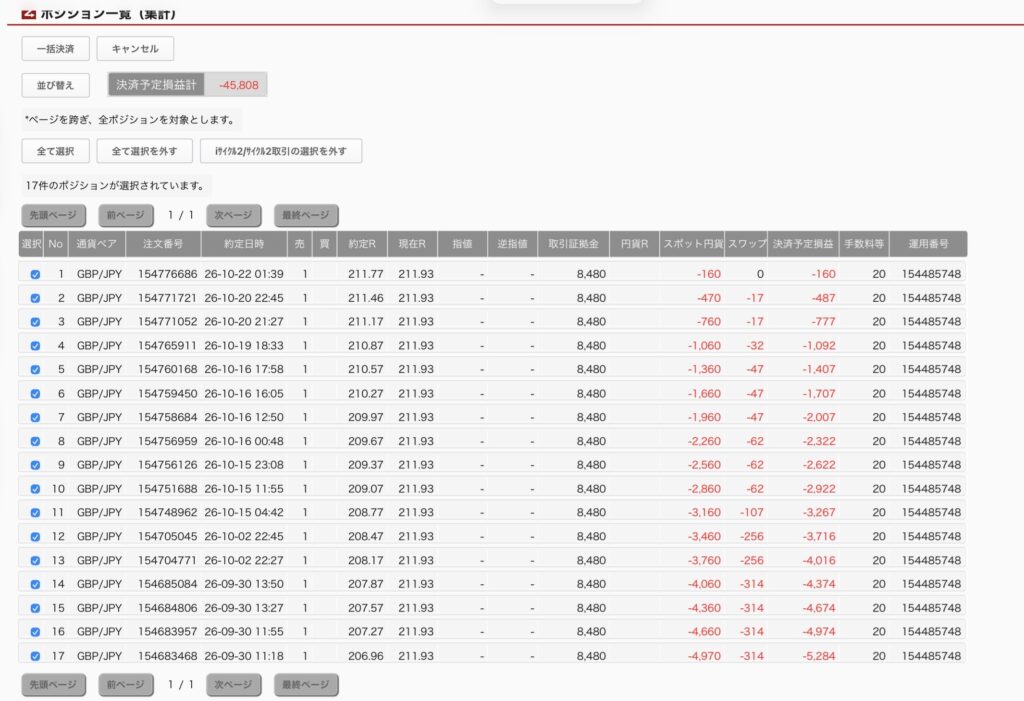Click 前ページ below the table
Screen dimensions: 1024x701
[126, 685]
